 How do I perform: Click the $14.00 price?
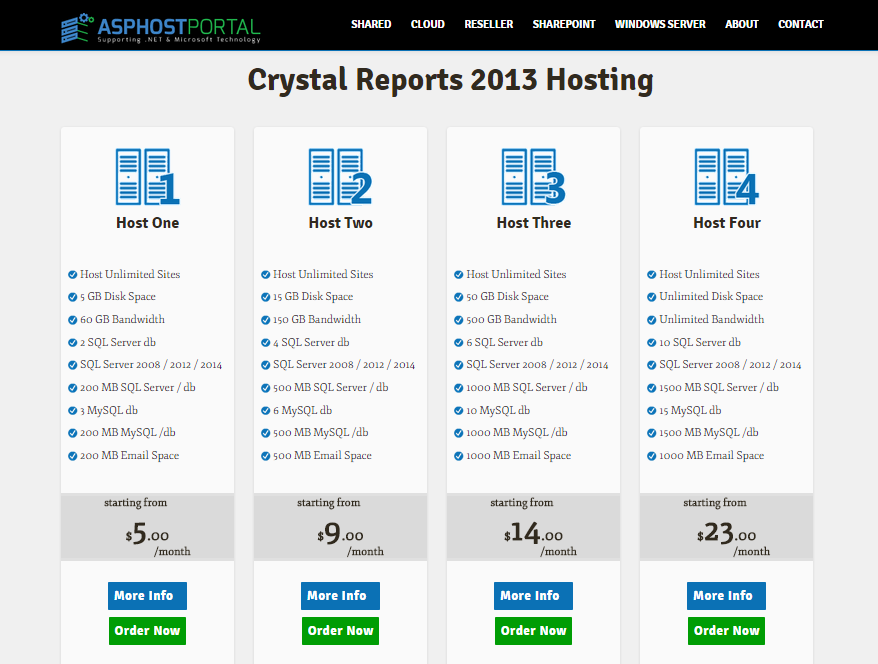[x=534, y=534]
